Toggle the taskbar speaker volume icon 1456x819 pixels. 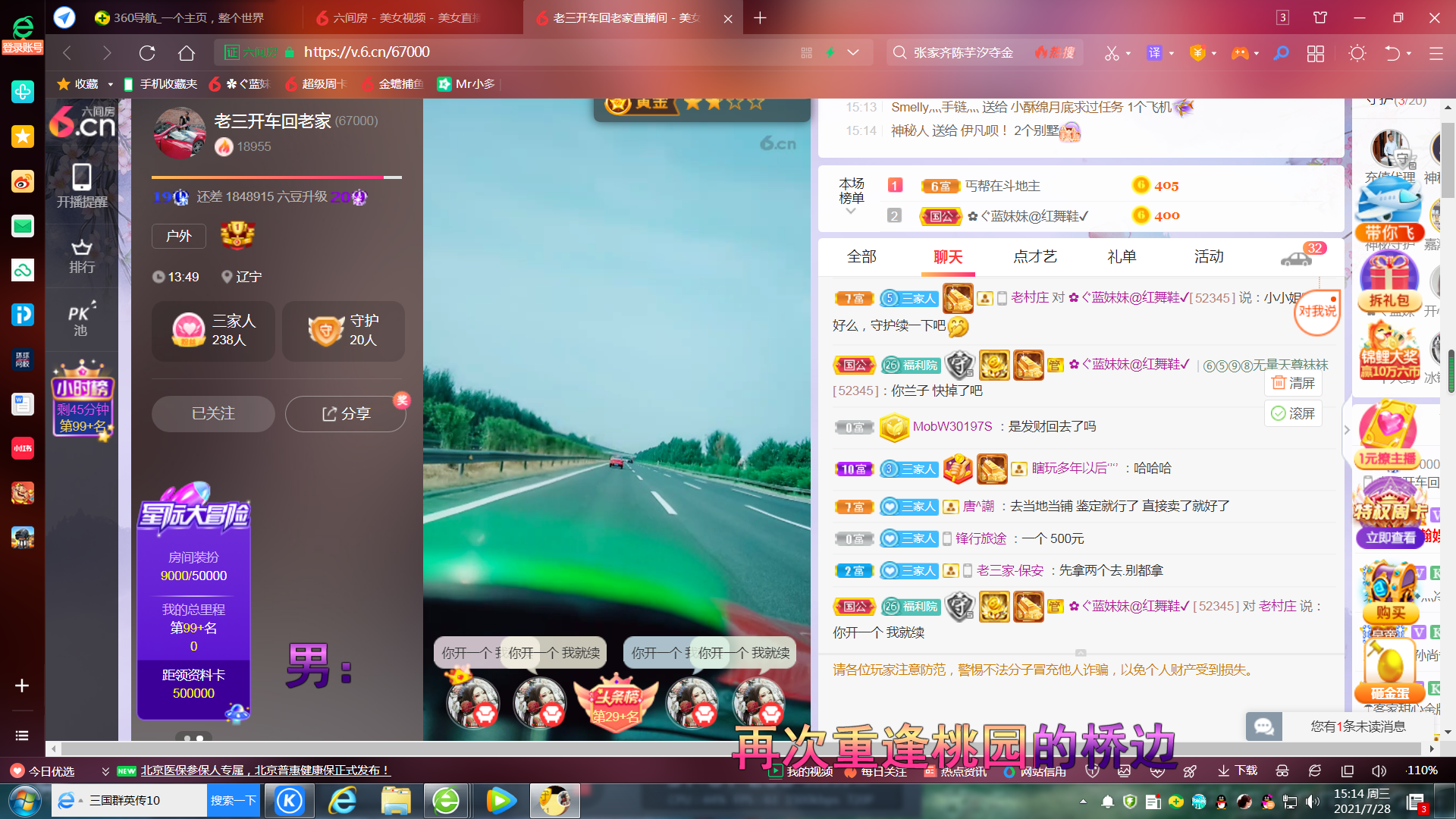pos(1313,802)
